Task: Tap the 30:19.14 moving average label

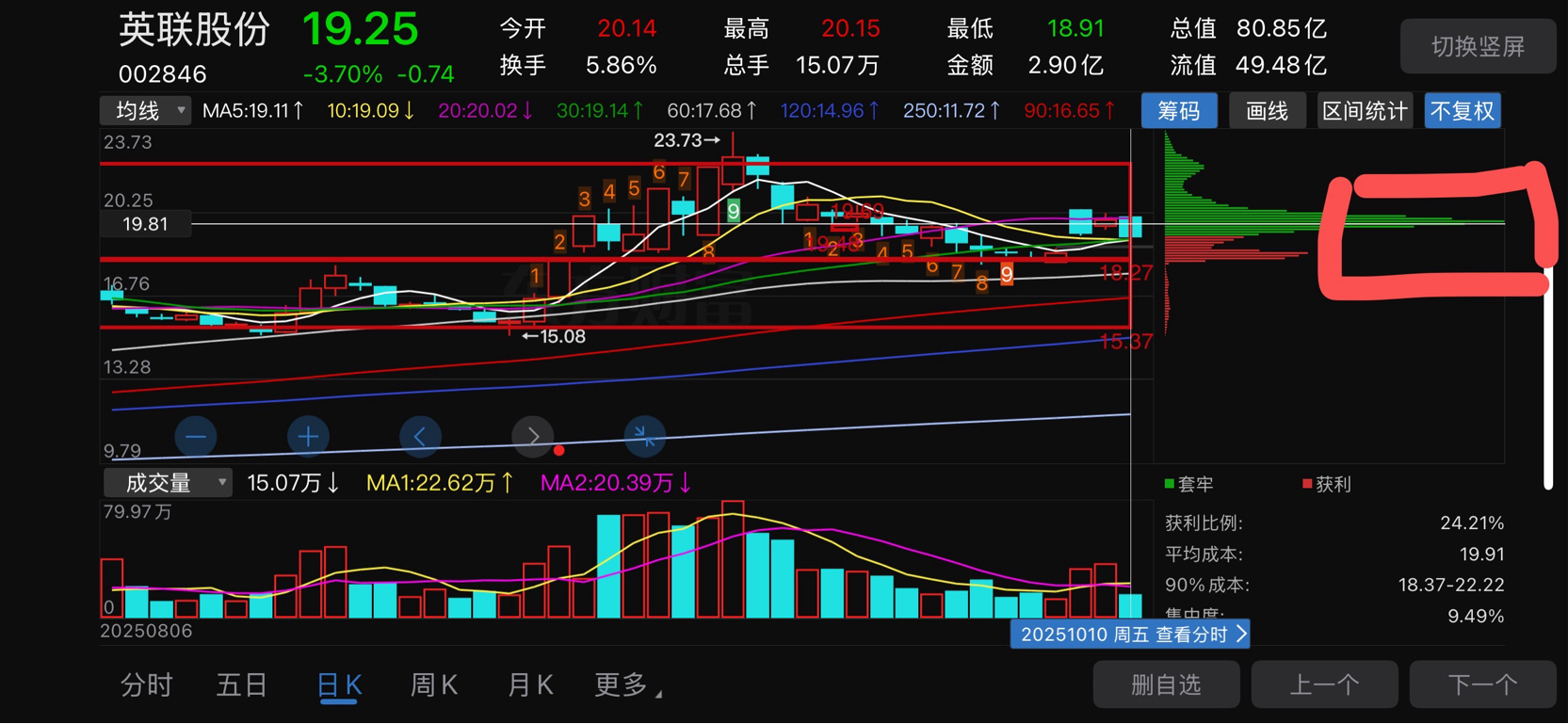Action: [601, 111]
